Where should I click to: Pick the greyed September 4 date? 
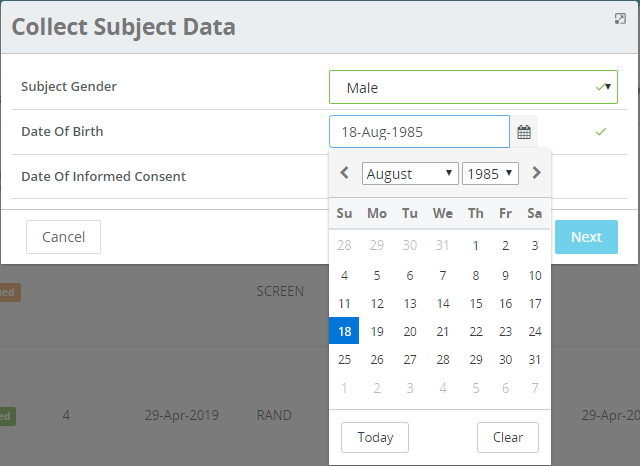click(x=442, y=388)
